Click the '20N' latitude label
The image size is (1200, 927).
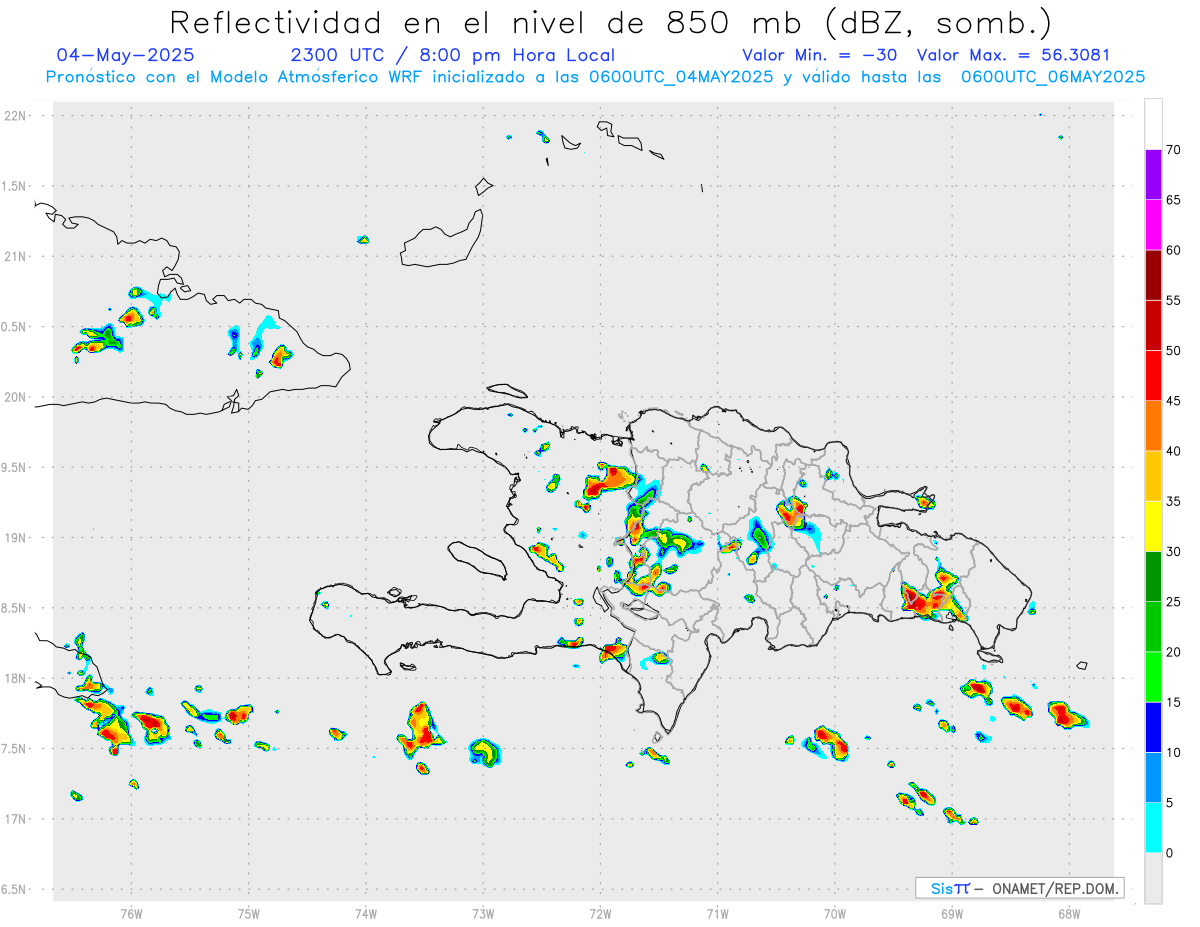15,397
